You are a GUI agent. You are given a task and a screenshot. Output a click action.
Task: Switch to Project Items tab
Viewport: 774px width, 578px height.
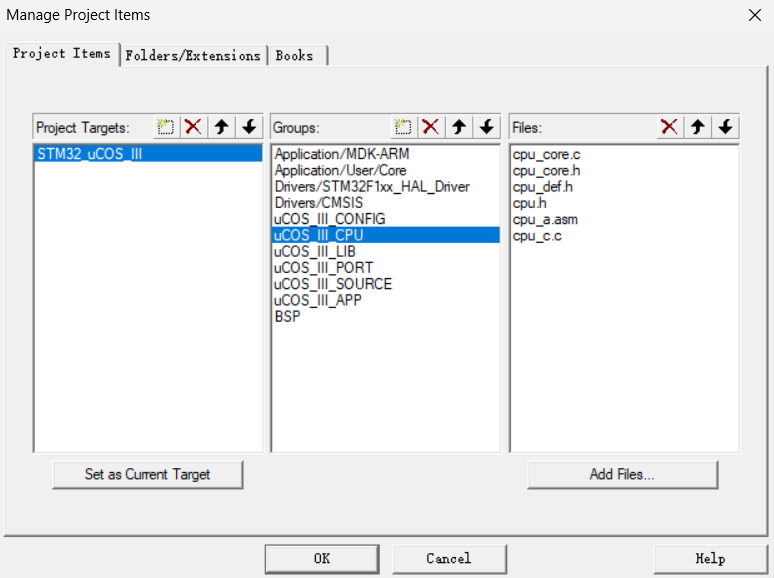[x=62, y=53]
